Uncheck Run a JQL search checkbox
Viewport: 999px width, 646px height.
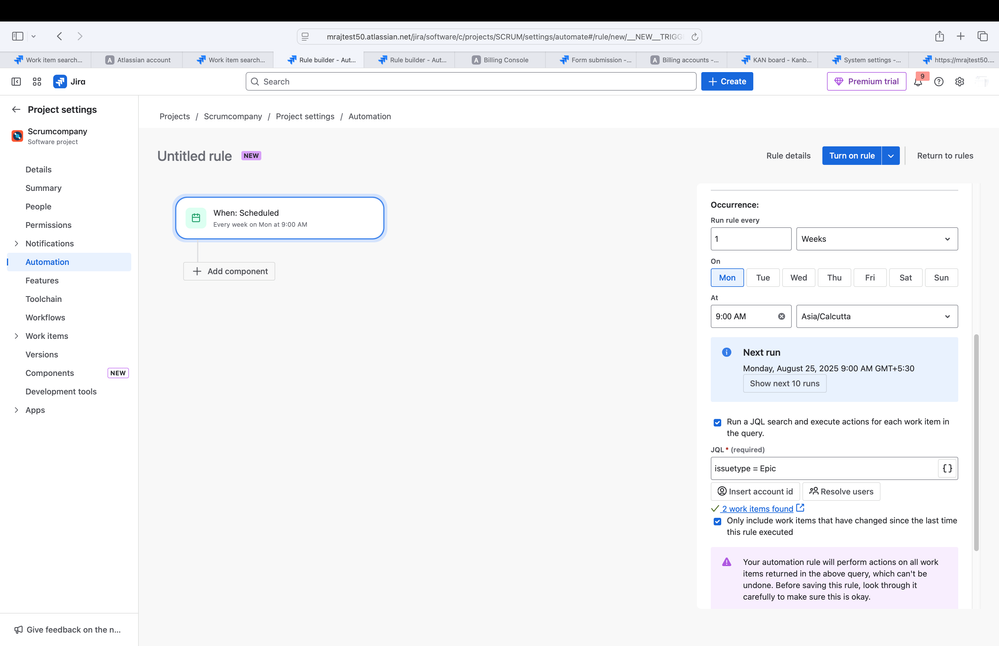717,422
